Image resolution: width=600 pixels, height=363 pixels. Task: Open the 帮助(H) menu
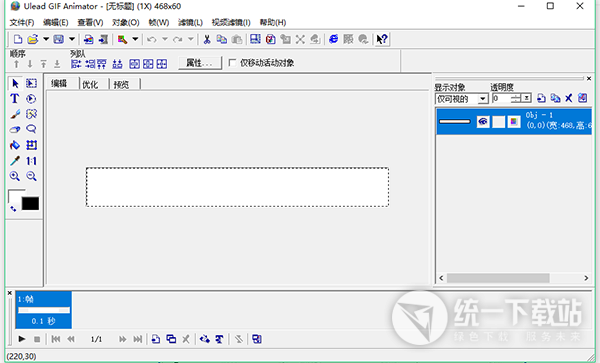point(273,23)
